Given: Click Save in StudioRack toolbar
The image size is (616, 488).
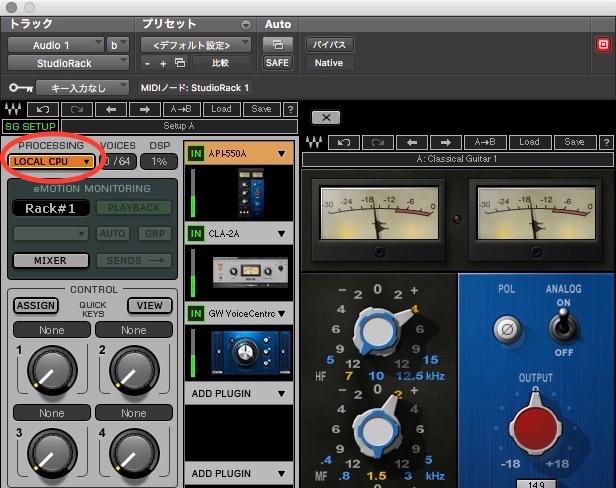Looking at the screenshot, I should coord(262,109).
